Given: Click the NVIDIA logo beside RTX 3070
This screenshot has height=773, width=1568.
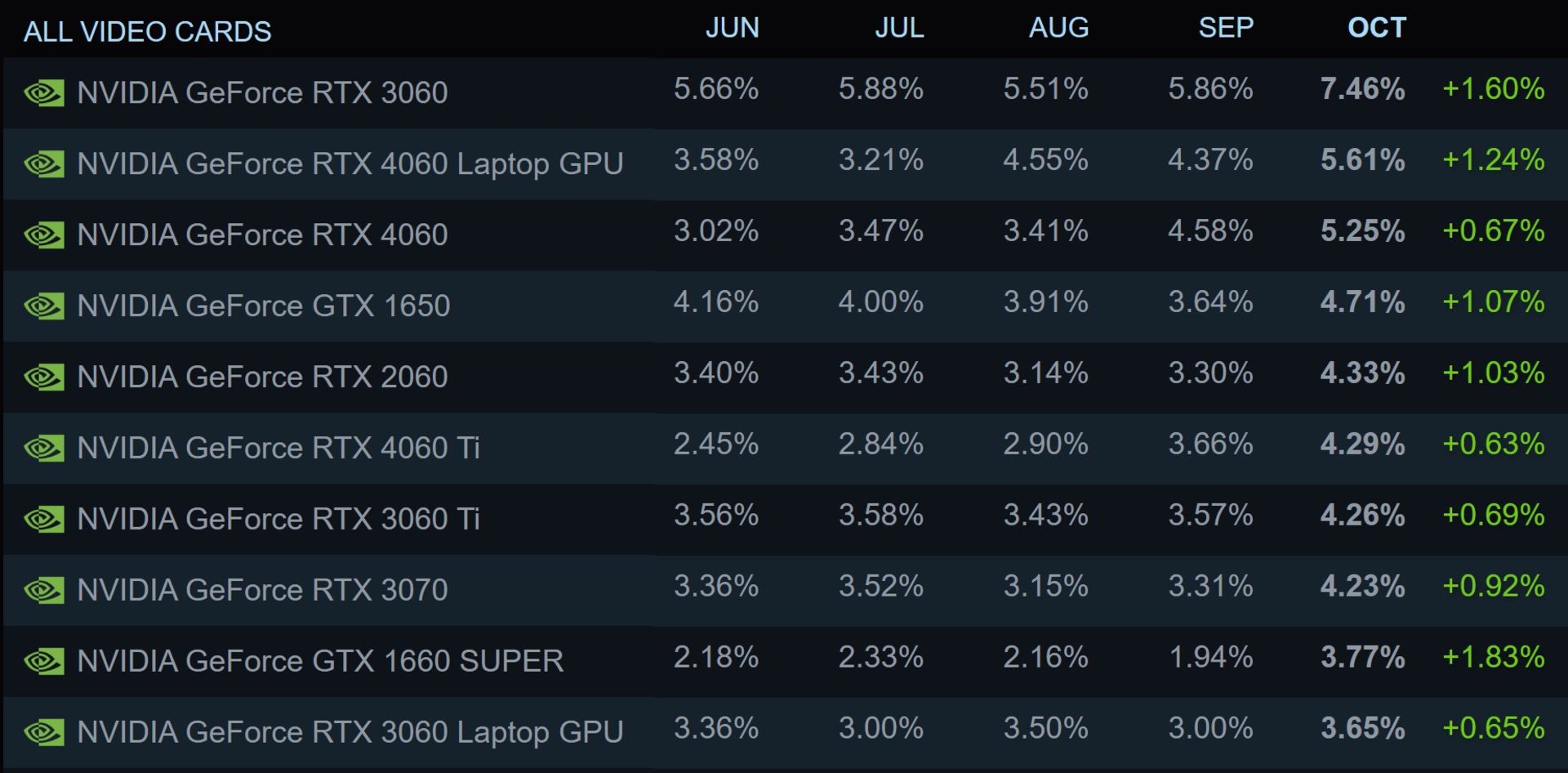Looking at the screenshot, I should pos(44,590).
